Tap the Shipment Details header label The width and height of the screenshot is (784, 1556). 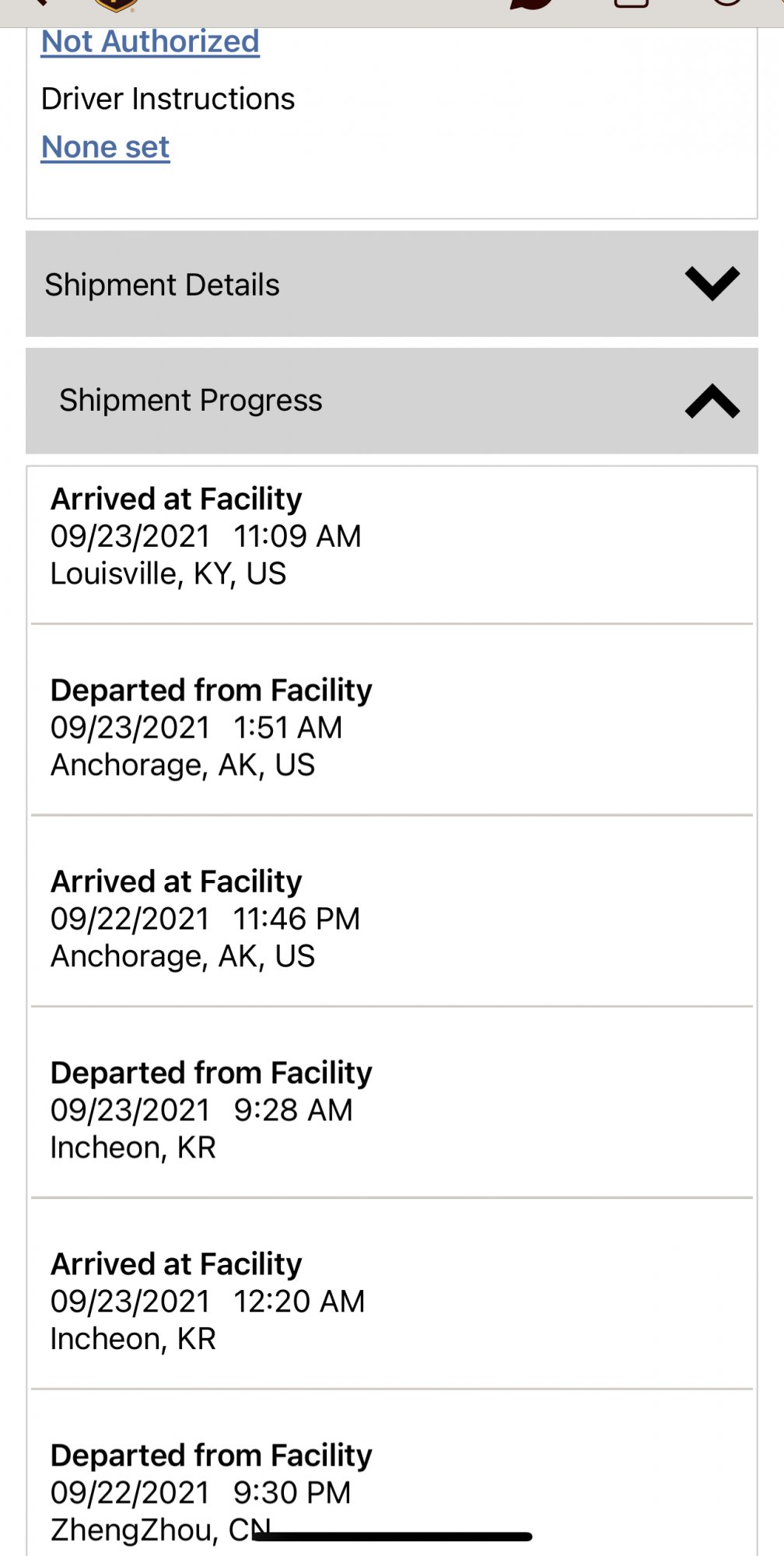pos(162,285)
